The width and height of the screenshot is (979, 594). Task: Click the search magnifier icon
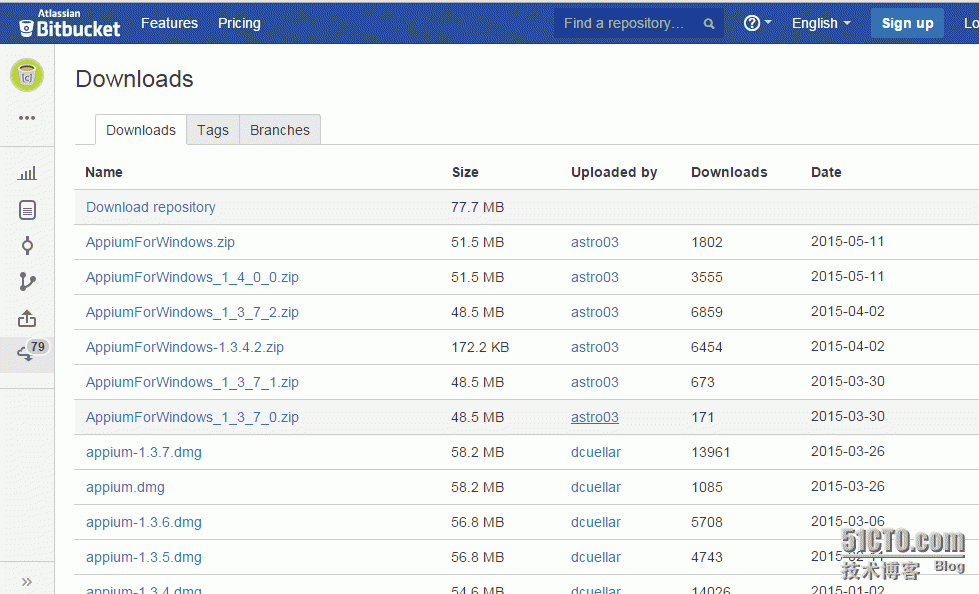point(709,24)
